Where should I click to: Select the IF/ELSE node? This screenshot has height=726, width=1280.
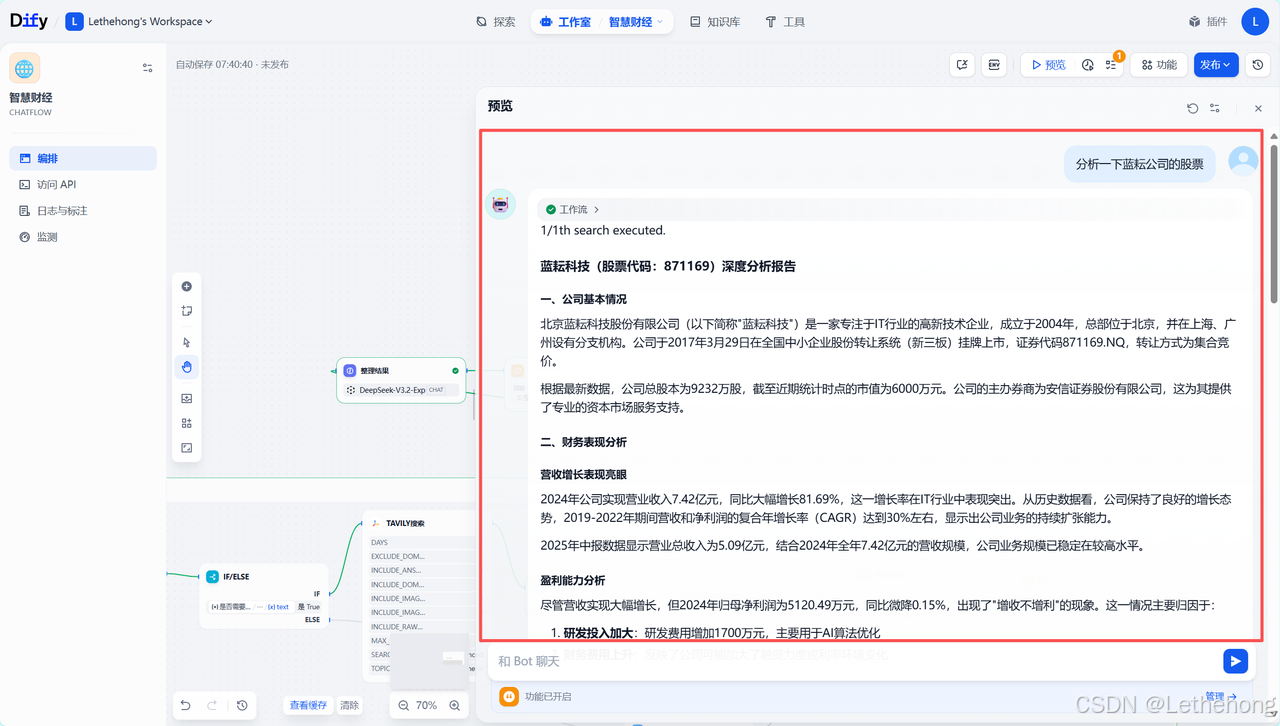(x=262, y=597)
